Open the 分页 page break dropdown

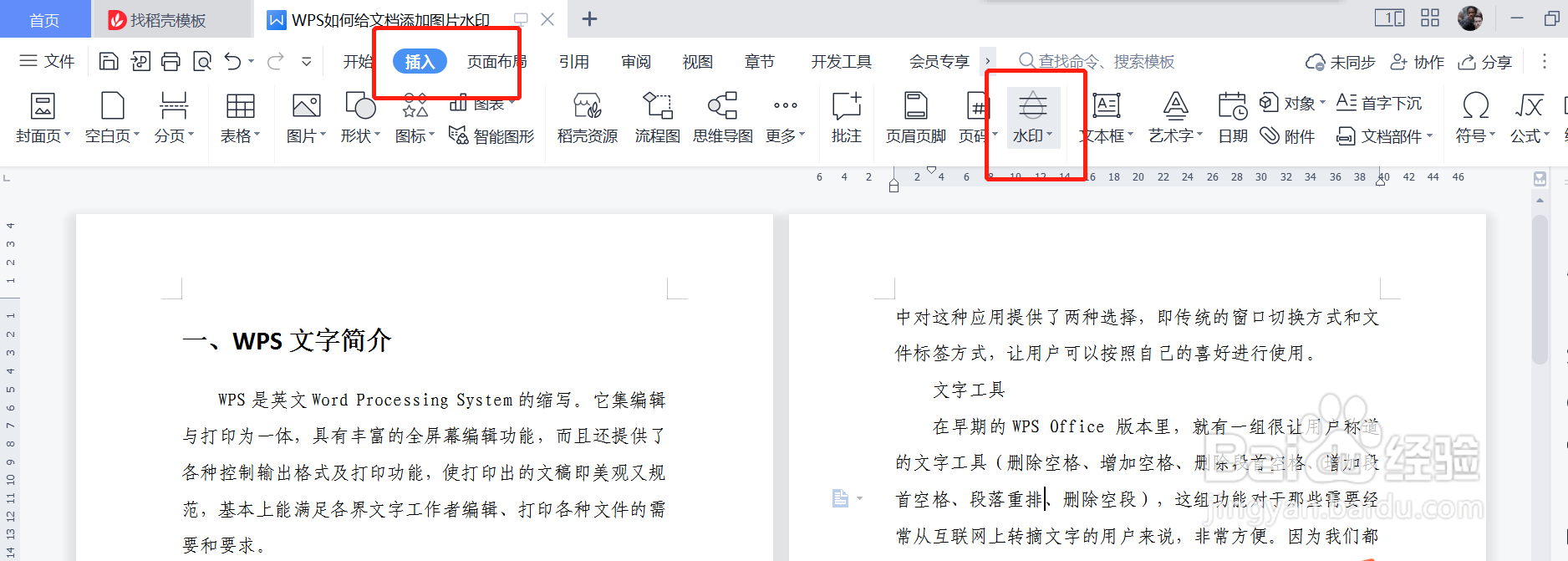point(174,118)
